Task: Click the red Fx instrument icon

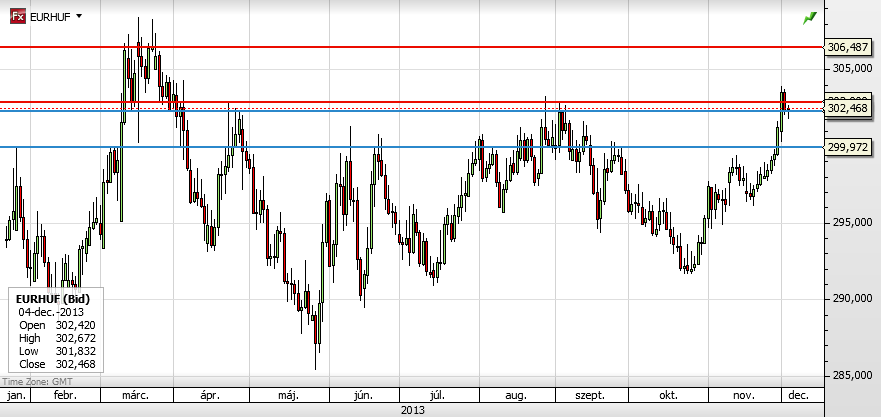Action: pos(18,17)
